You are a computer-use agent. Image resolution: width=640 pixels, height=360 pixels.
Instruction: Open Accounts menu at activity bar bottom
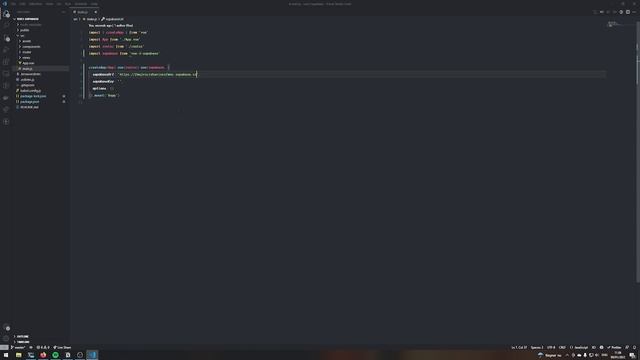point(6,328)
